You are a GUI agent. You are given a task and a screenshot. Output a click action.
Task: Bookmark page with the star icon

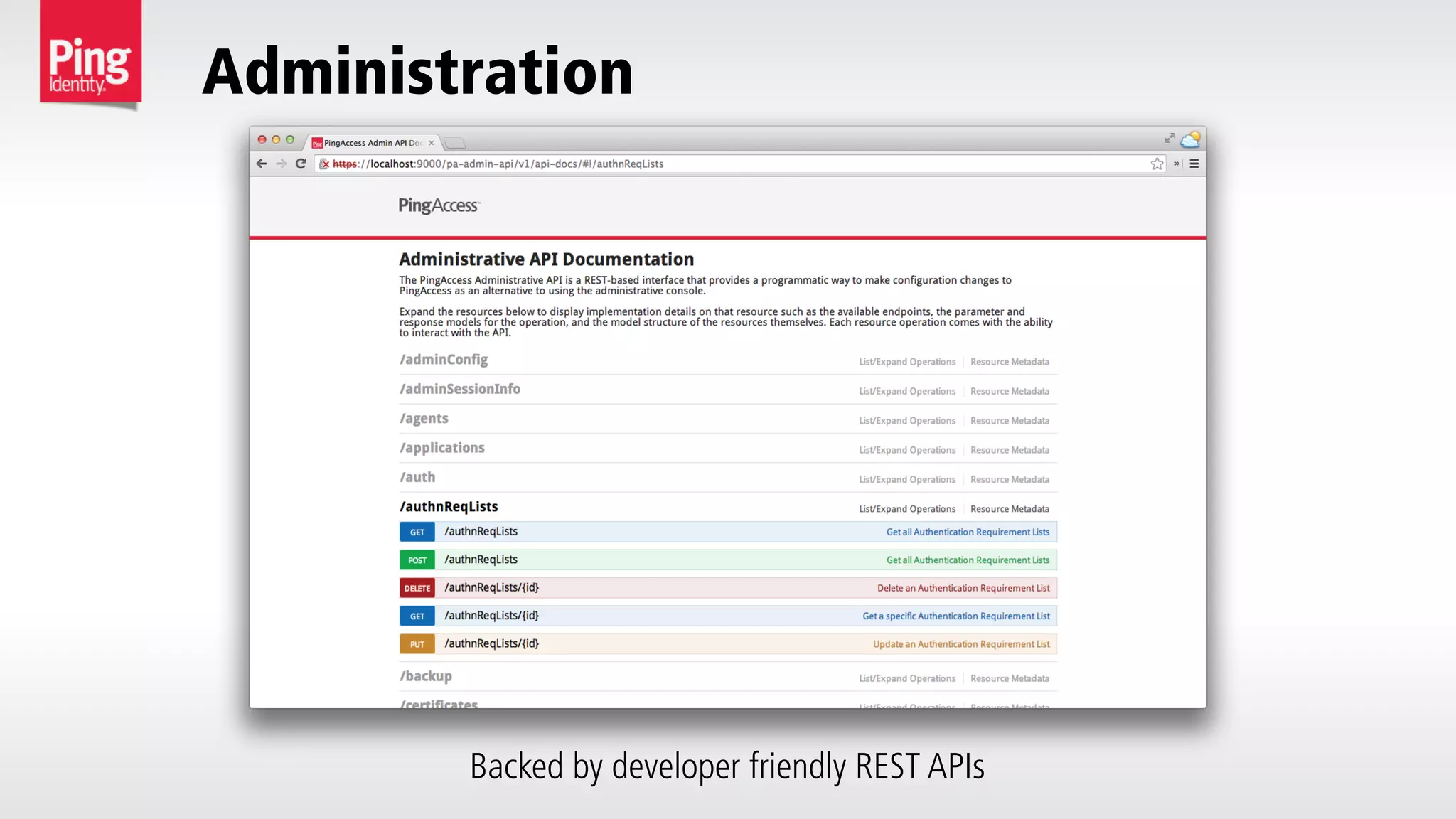tap(1157, 164)
